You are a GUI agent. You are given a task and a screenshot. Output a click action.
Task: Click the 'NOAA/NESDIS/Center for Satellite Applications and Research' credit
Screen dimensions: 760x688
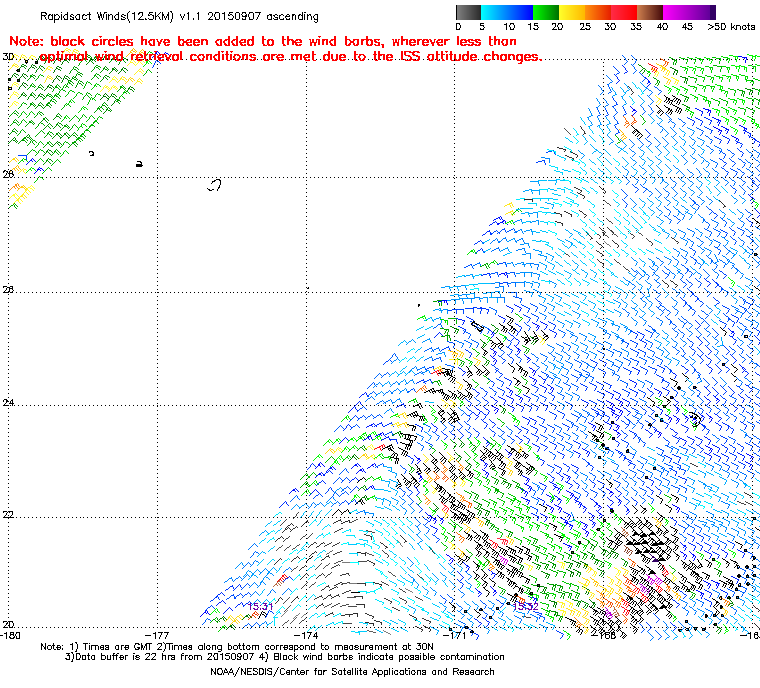coord(352,672)
